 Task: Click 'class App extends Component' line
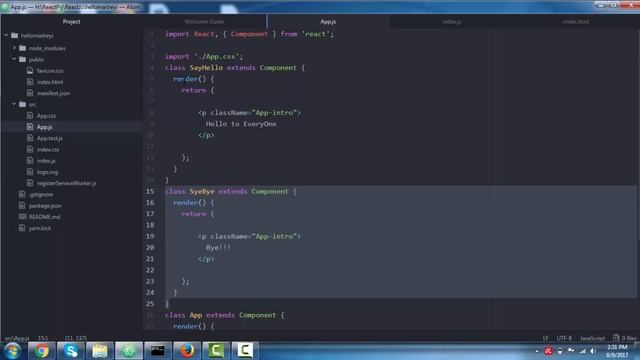(224, 315)
